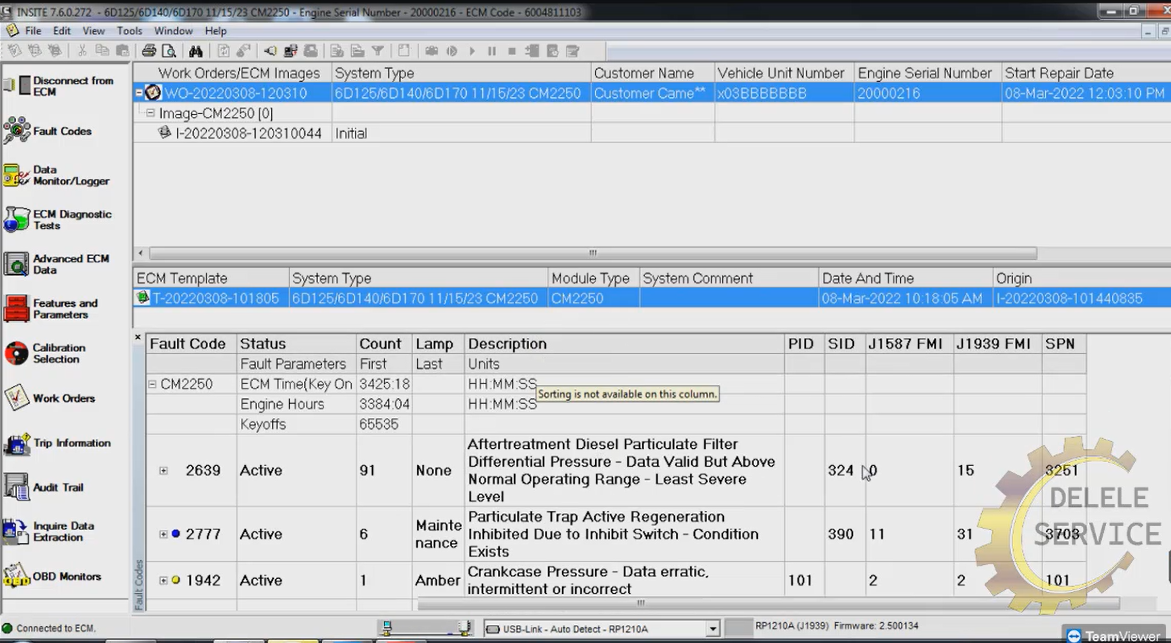This screenshot has width=1171, height=643.
Task: Open the Help menu
Action: point(216,31)
